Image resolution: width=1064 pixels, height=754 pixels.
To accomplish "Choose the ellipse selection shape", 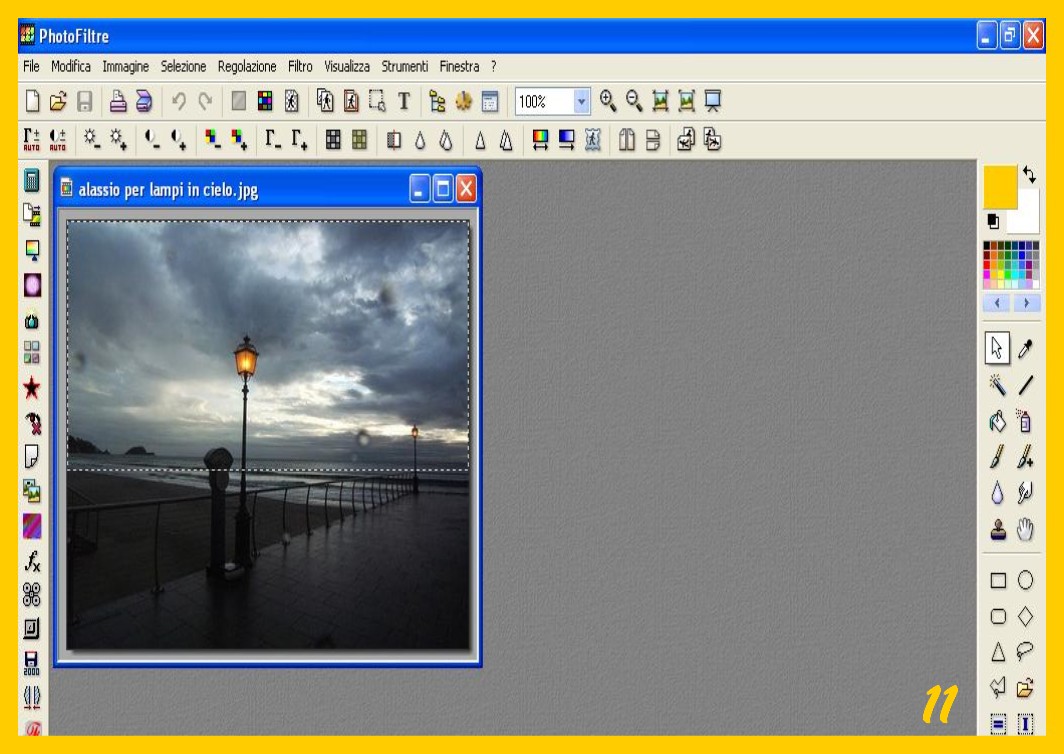I will click(x=1025, y=580).
